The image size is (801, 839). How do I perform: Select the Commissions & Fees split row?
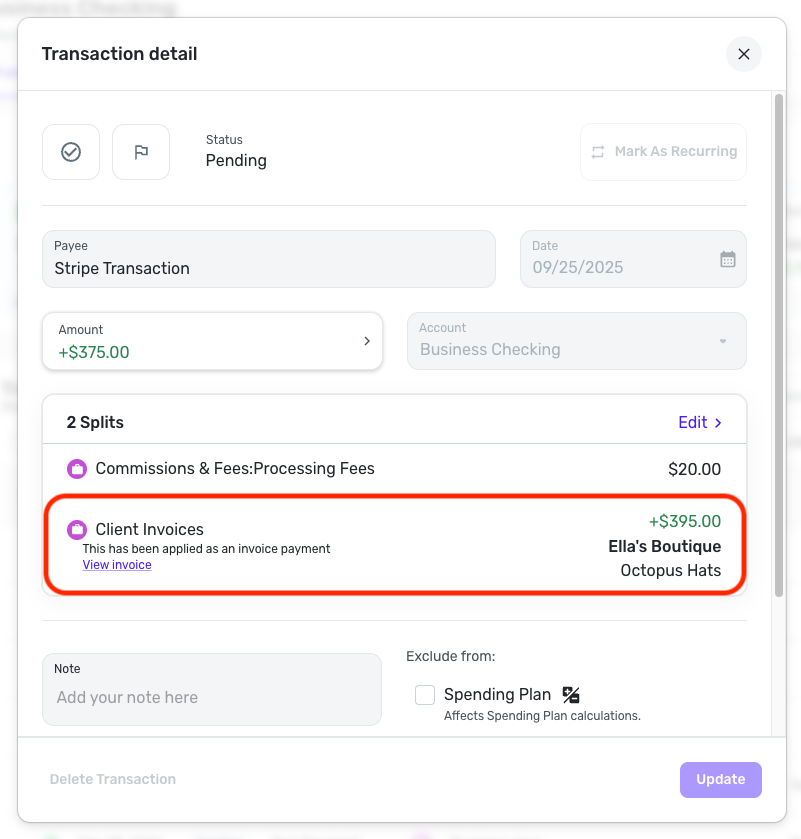pos(393,469)
